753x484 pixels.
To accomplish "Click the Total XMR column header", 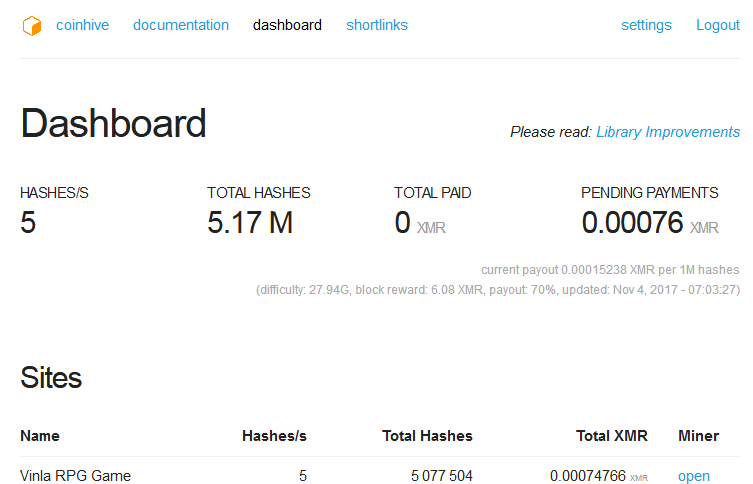I will coord(612,436).
